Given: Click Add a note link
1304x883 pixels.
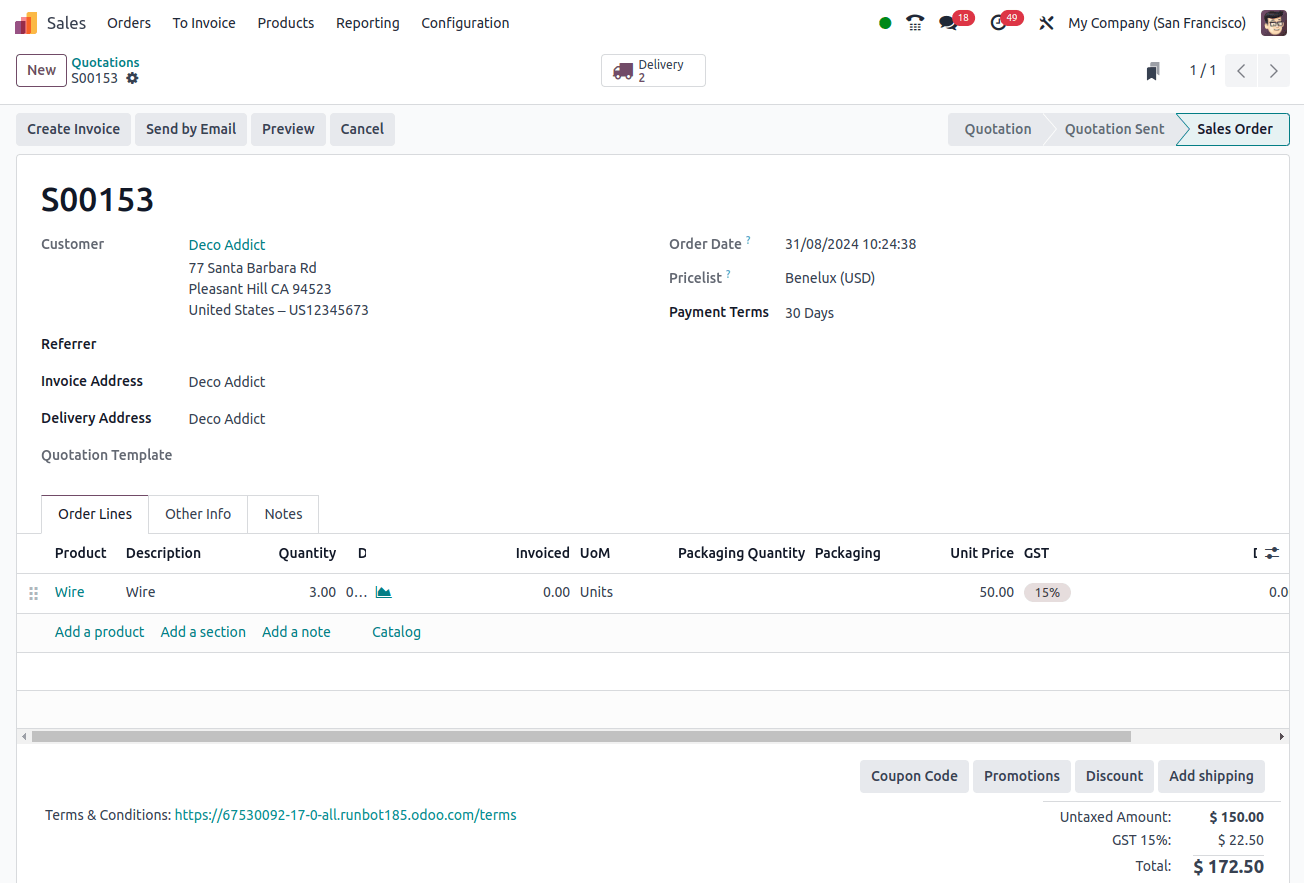Looking at the screenshot, I should [296, 632].
